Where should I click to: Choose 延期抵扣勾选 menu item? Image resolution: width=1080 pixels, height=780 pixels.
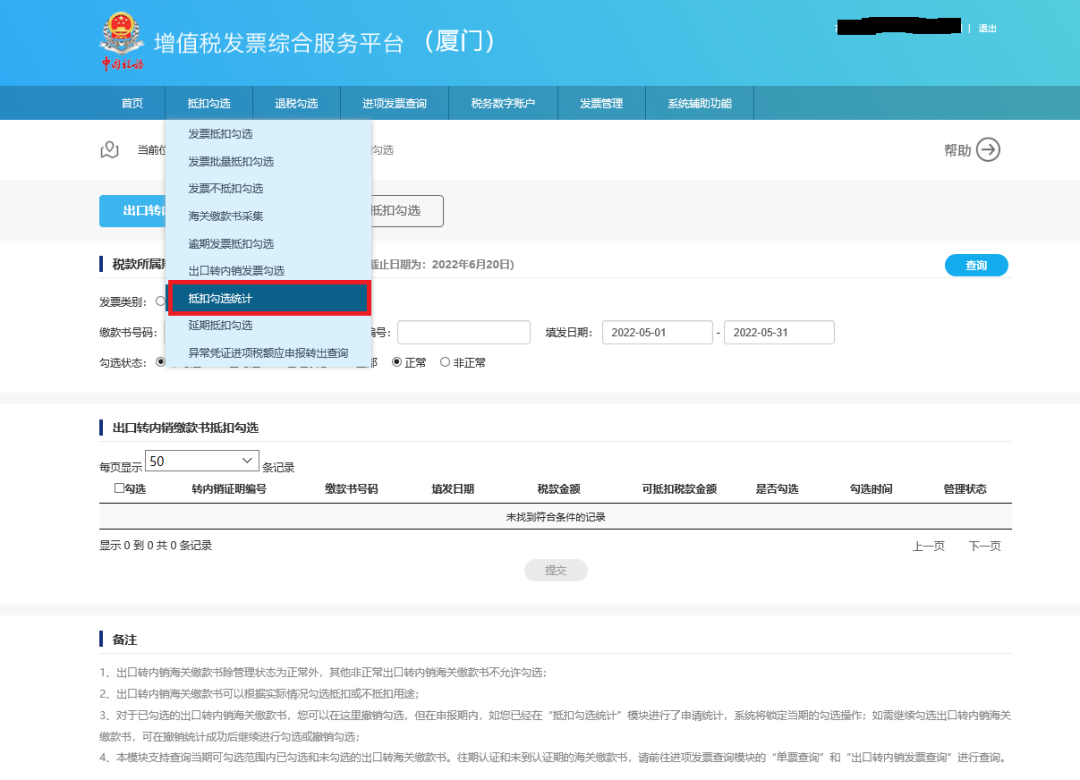pyautogui.click(x=221, y=325)
